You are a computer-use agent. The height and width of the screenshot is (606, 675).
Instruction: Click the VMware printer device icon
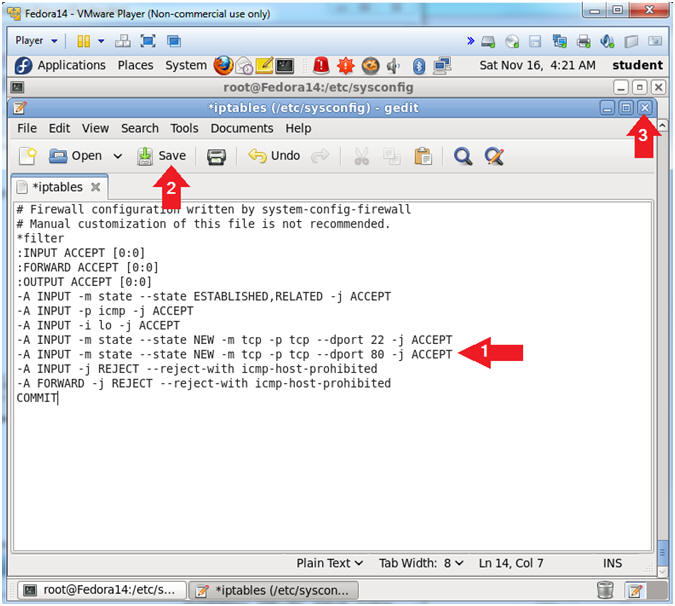pos(583,42)
